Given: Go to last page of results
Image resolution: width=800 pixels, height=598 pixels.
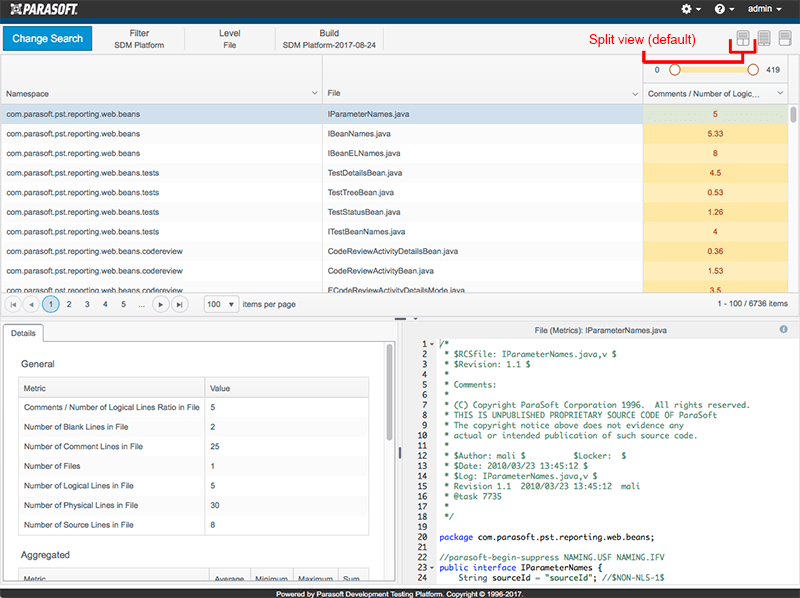Looking at the screenshot, I should coord(179,305).
